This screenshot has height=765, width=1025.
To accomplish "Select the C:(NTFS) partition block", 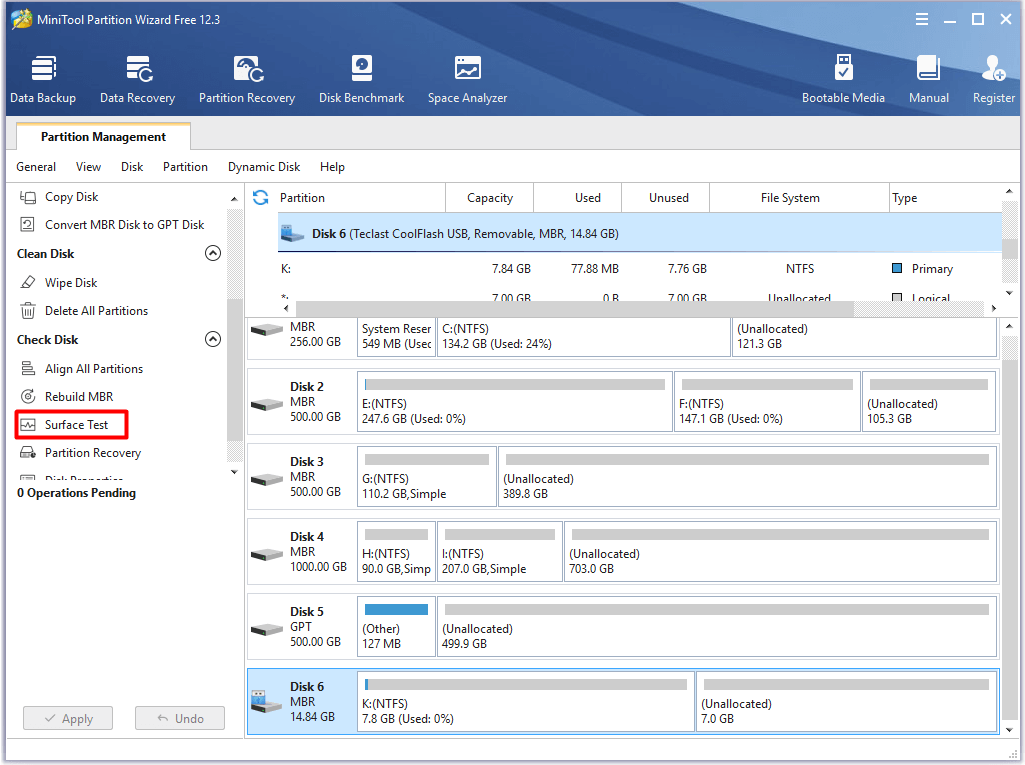I will click(x=584, y=337).
